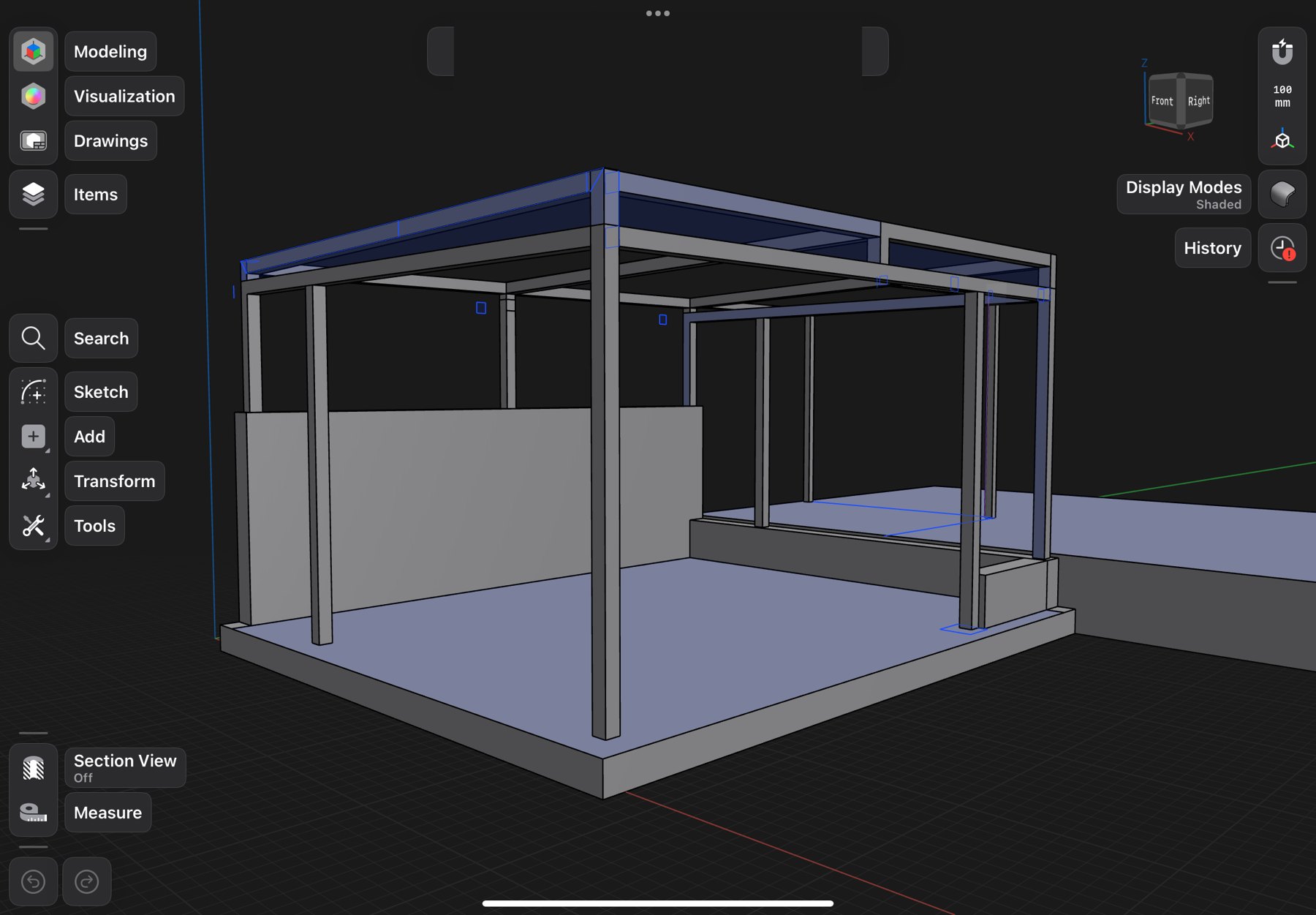Toggle the Section View icon
This screenshot has height=915, width=1316.
tap(34, 768)
